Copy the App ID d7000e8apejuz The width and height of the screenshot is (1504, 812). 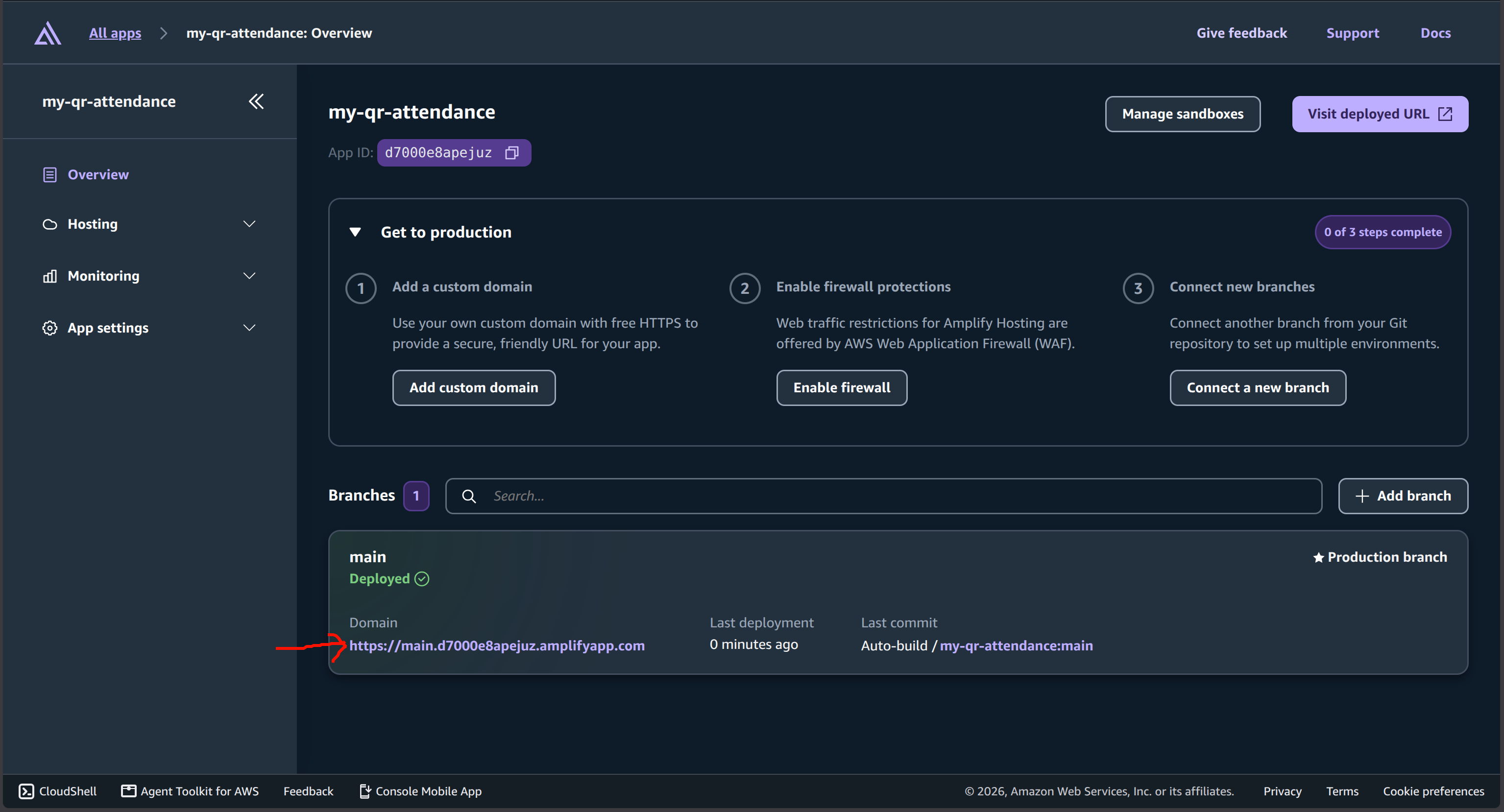click(x=512, y=153)
